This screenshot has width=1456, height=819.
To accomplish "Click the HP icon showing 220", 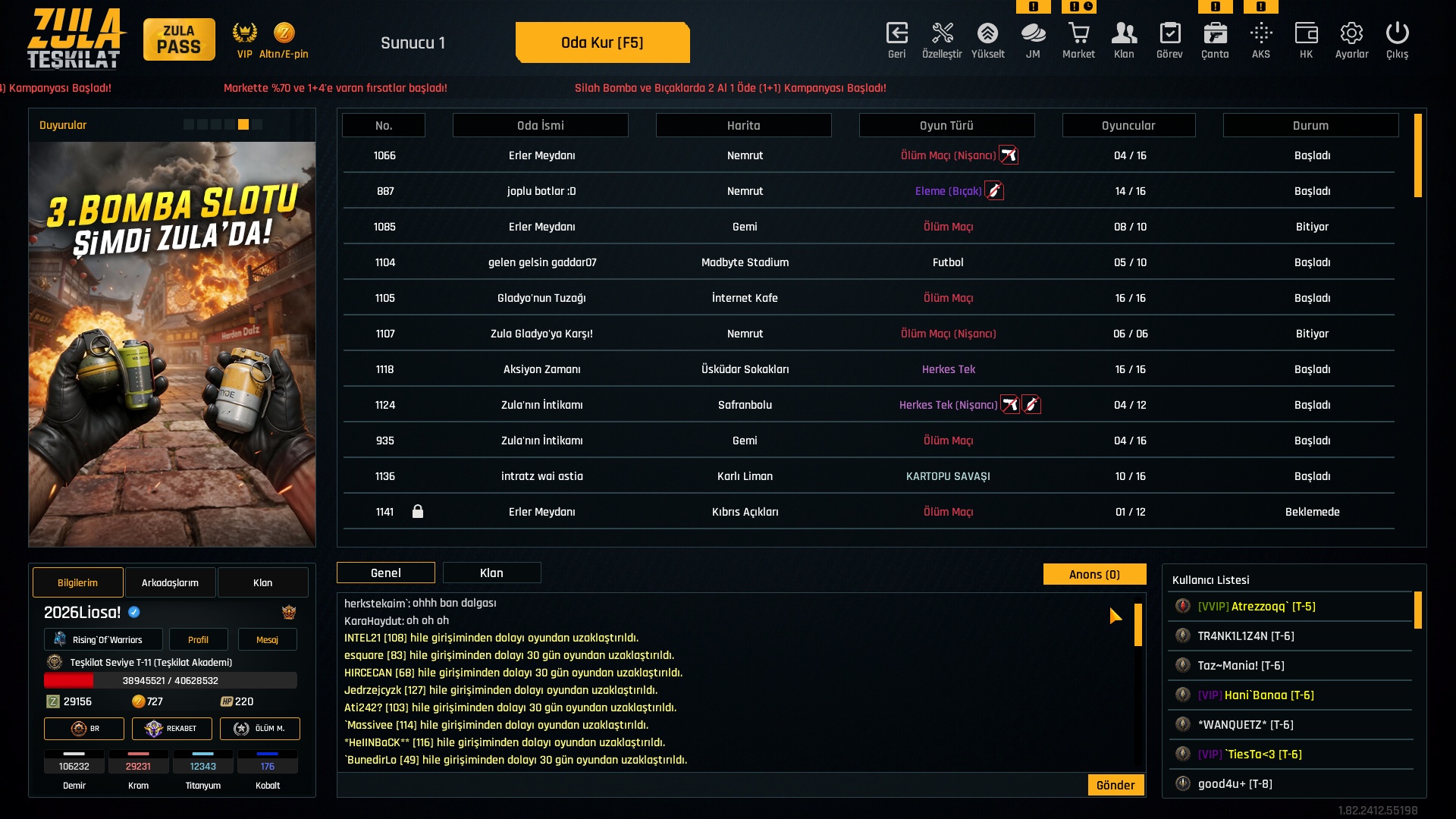I will (x=226, y=701).
